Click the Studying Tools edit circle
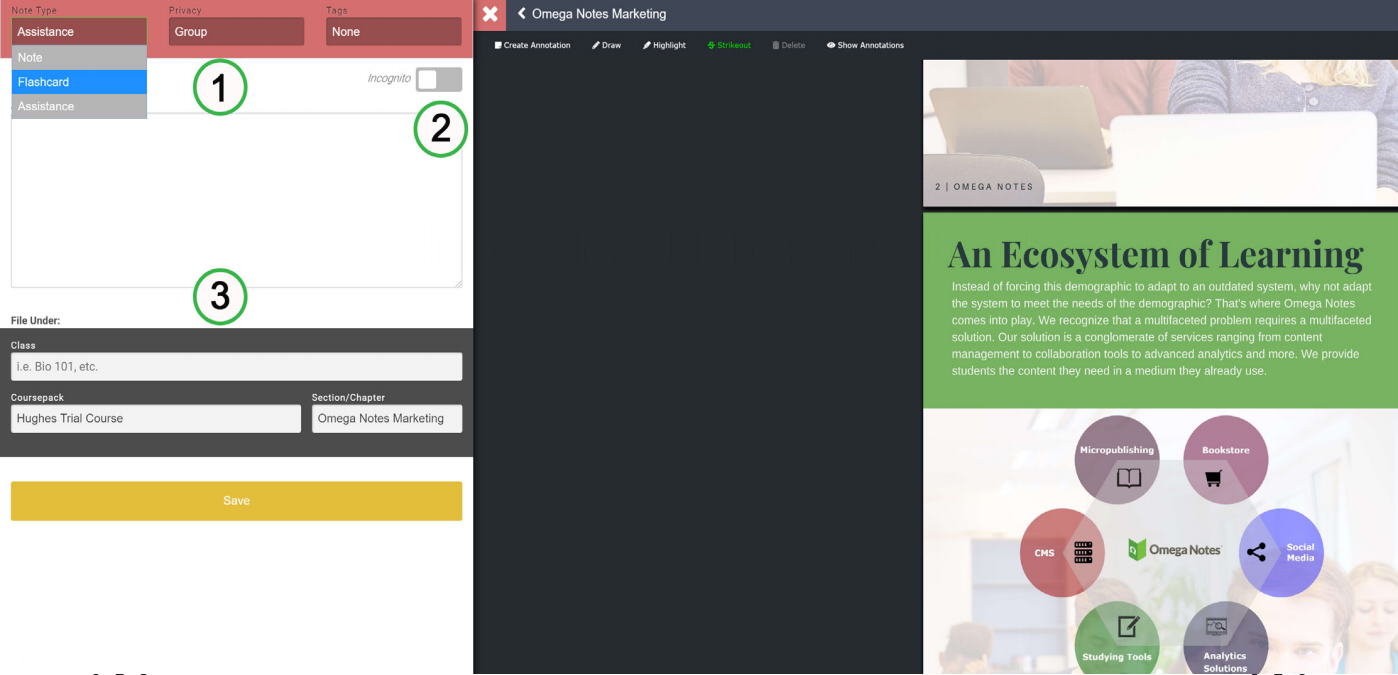 pos(1117,640)
